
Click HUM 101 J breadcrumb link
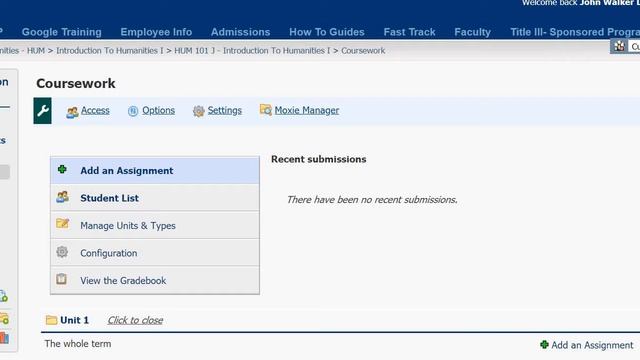click(x=252, y=51)
